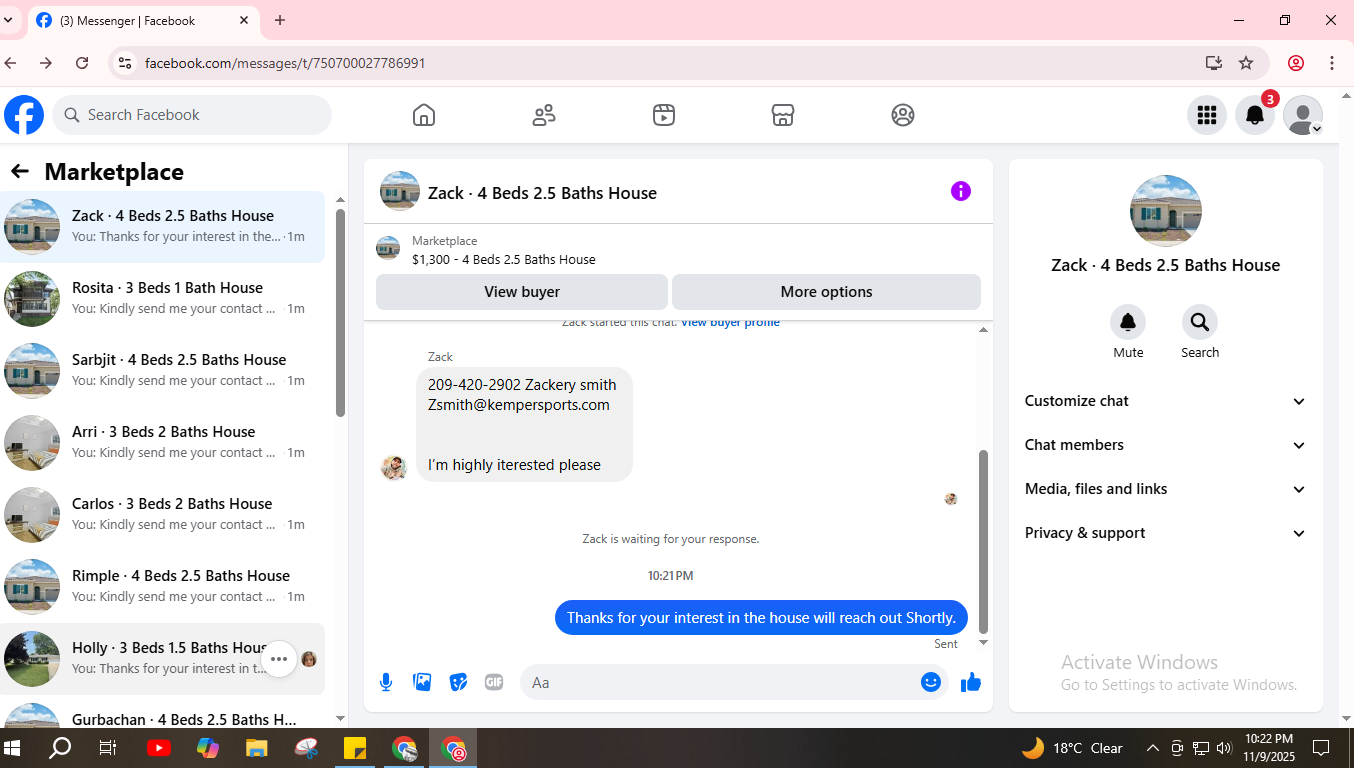Show hidden system tray icons

coord(1152,748)
